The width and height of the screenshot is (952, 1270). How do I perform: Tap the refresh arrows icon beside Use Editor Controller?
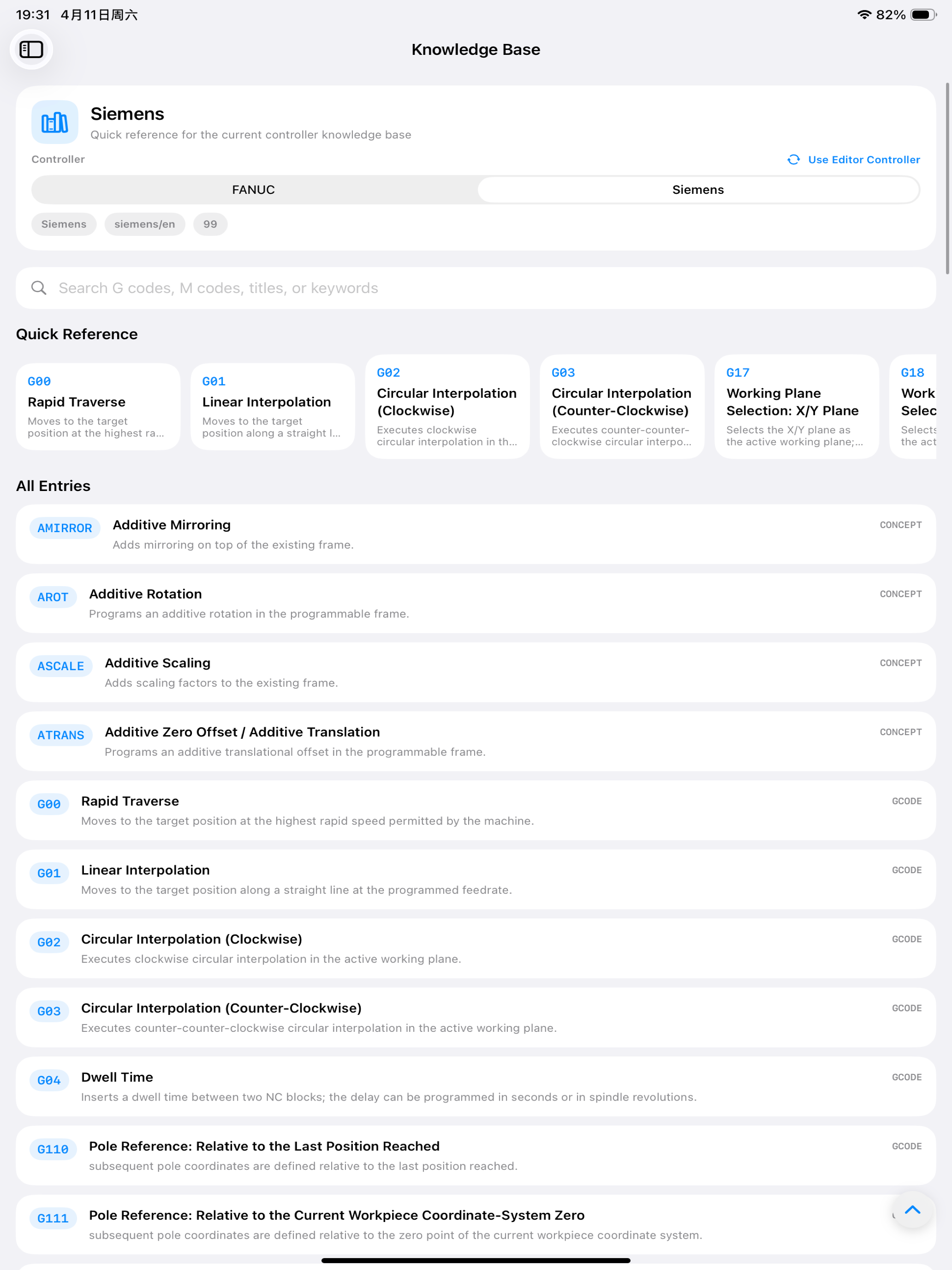(794, 160)
